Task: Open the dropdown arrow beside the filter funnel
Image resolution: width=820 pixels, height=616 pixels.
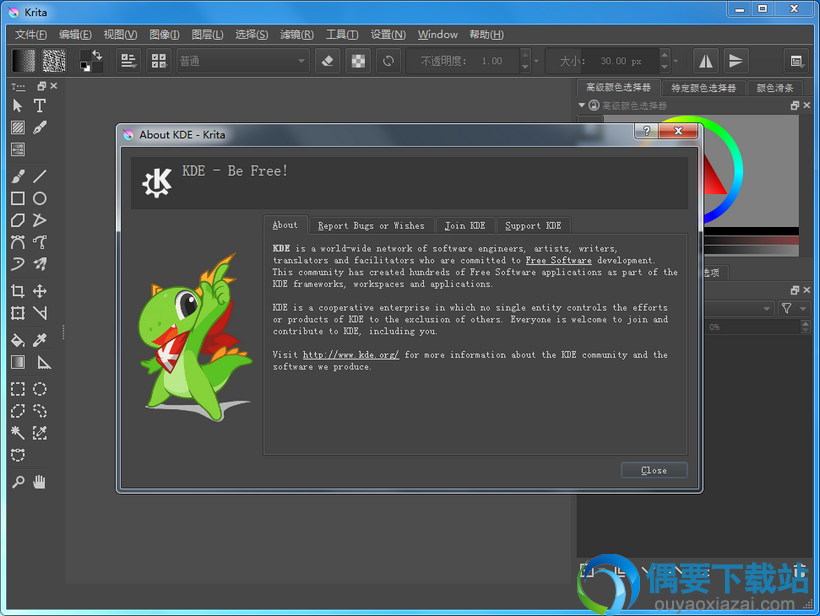Action: [x=803, y=309]
